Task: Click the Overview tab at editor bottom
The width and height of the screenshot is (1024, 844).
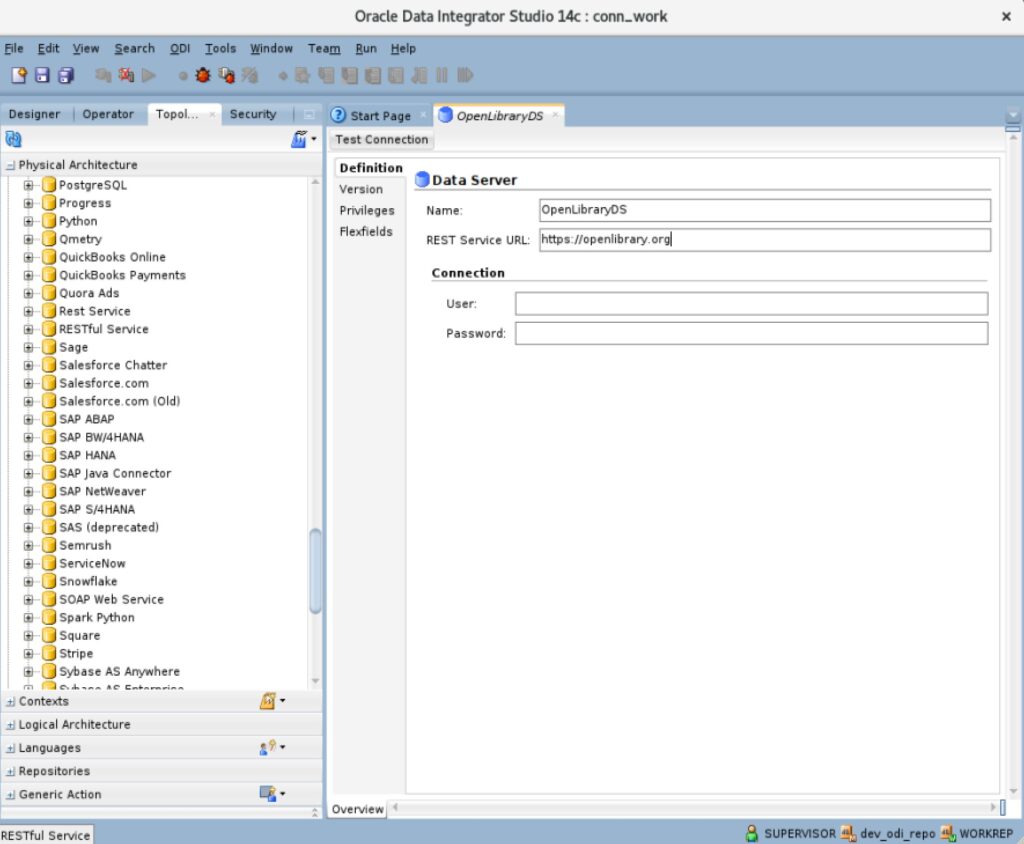Action: (357, 809)
